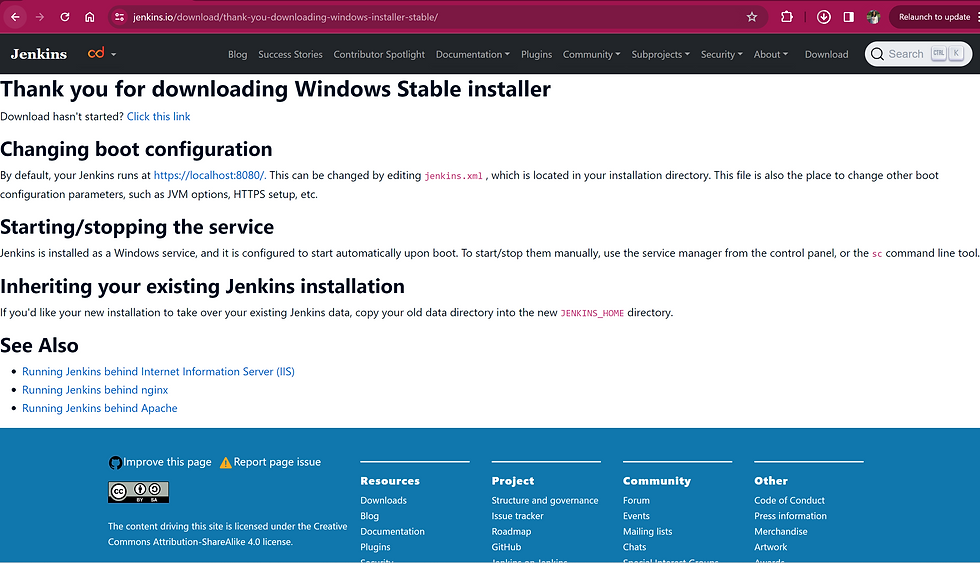Expand the Security dropdown menu
Image resolution: width=980 pixels, height=563 pixels.
(x=721, y=54)
